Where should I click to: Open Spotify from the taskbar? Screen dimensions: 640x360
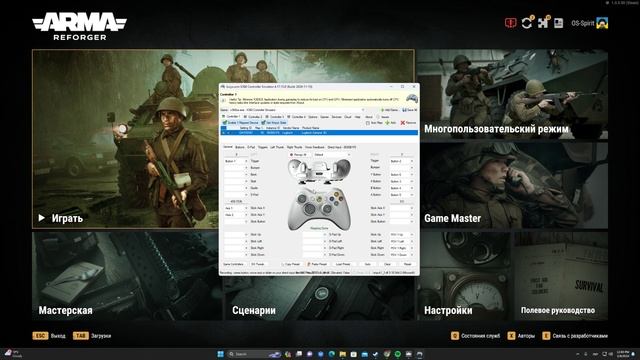tap(398, 354)
